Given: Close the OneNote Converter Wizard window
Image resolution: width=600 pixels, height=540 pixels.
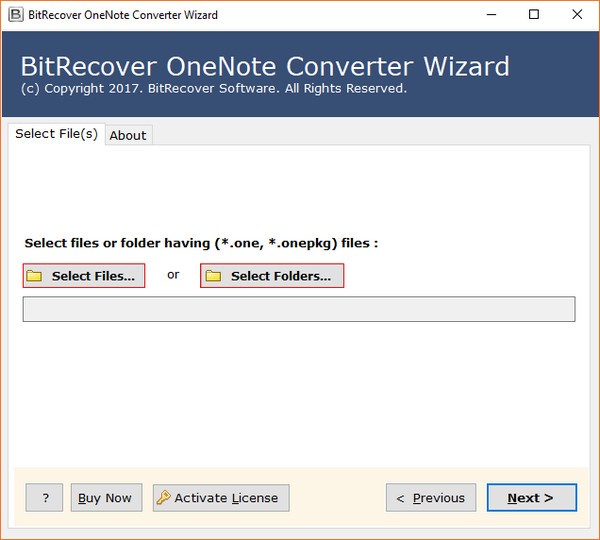Looking at the screenshot, I should click(577, 15).
